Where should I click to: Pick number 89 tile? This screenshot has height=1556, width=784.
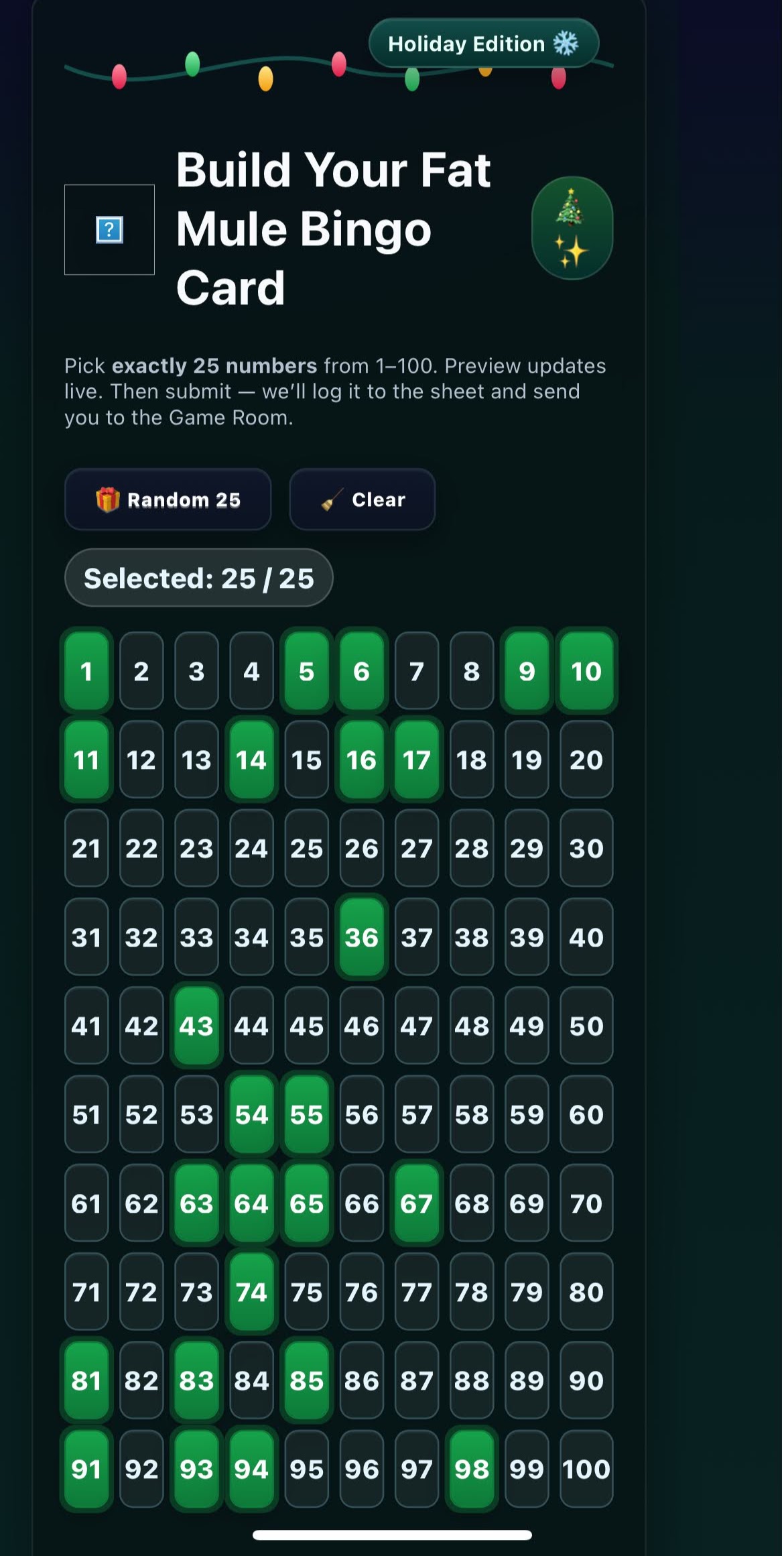[526, 1380]
